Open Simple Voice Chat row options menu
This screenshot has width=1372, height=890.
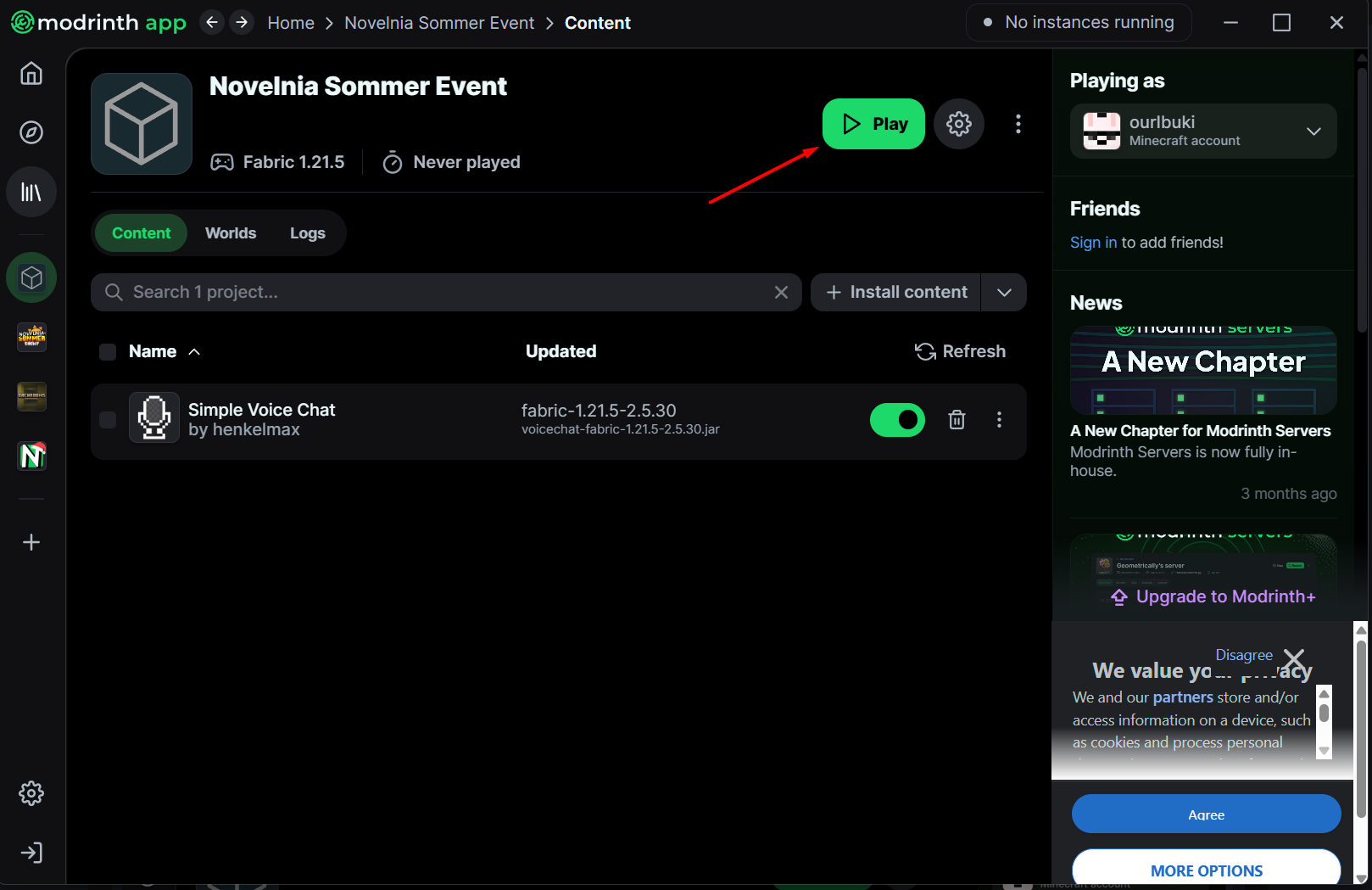[999, 420]
